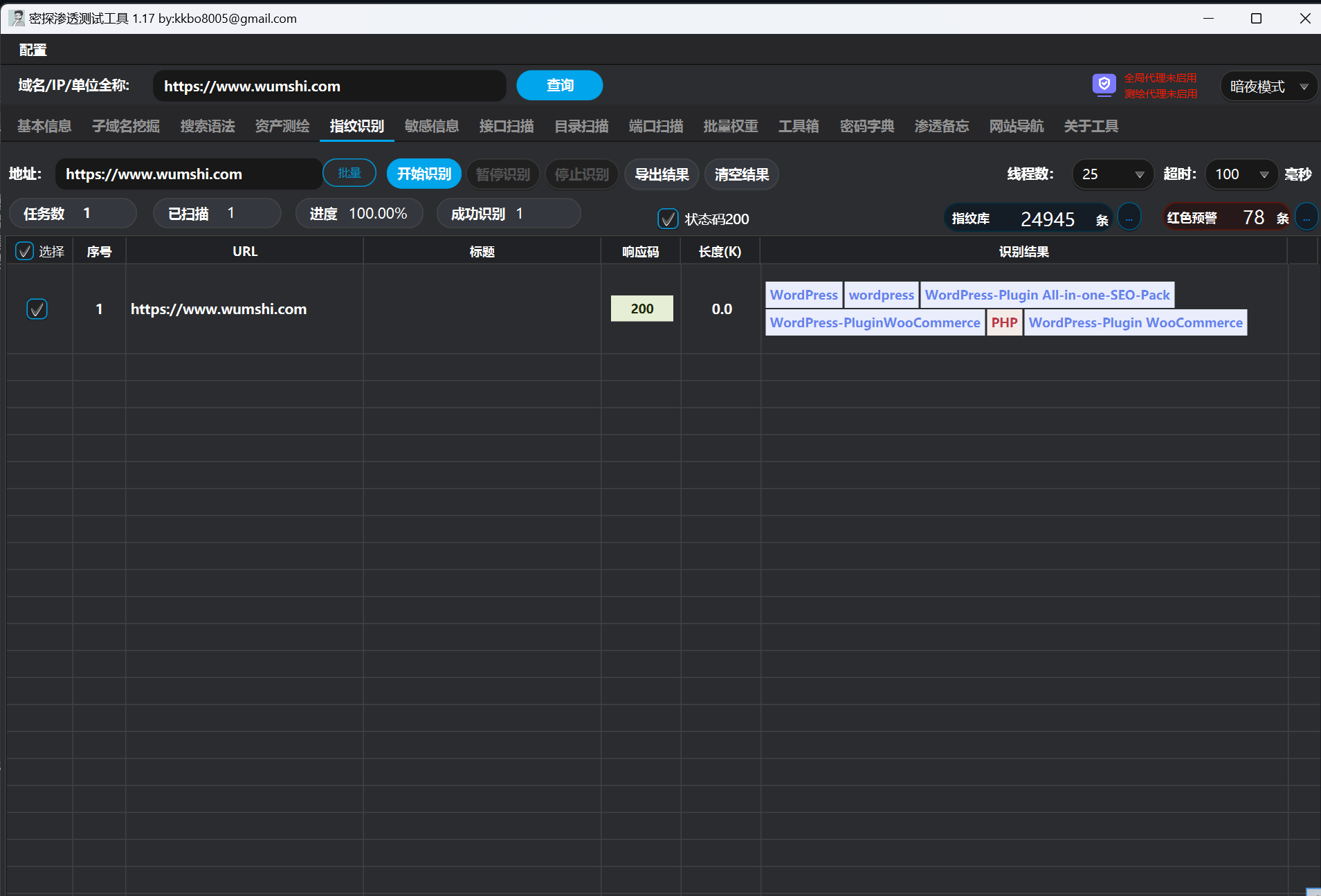The width and height of the screenshot is (1321, 896).
Task: Click the 批量 batch button
Action: pos(349,173)
